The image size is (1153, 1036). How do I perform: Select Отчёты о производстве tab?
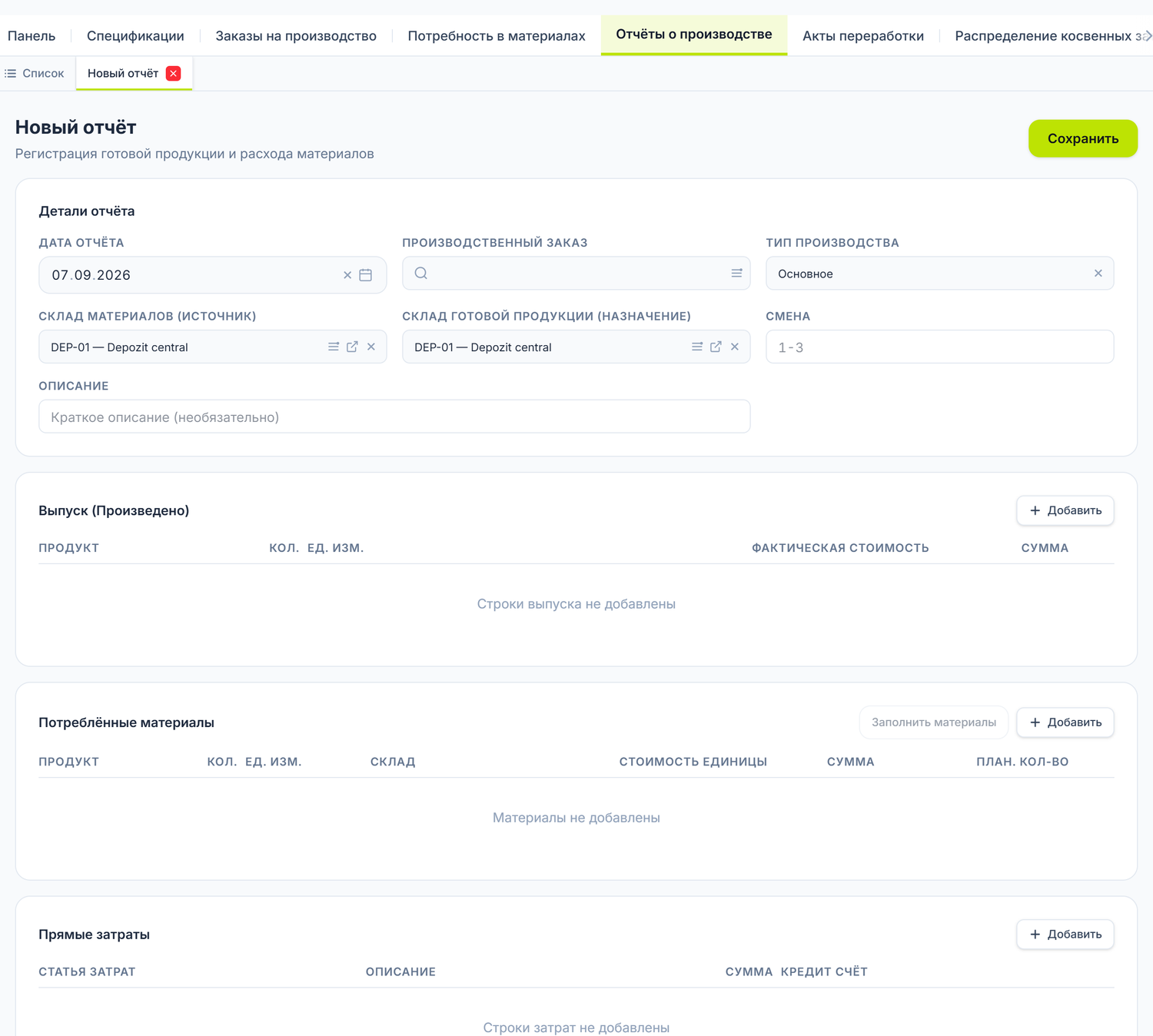(694, 35)
